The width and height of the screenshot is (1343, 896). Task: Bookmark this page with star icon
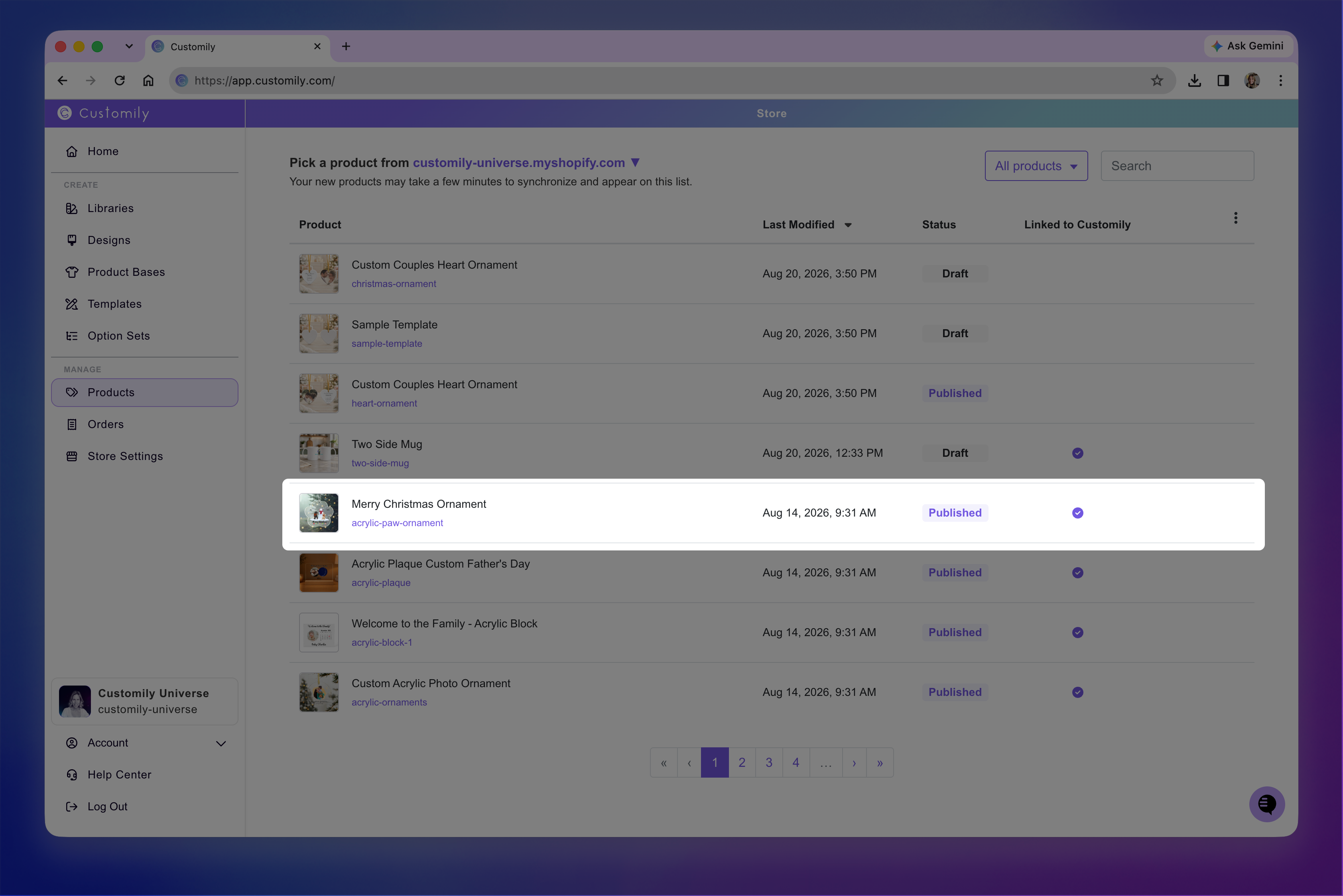pyautogui.click(x=1157, y=81)
